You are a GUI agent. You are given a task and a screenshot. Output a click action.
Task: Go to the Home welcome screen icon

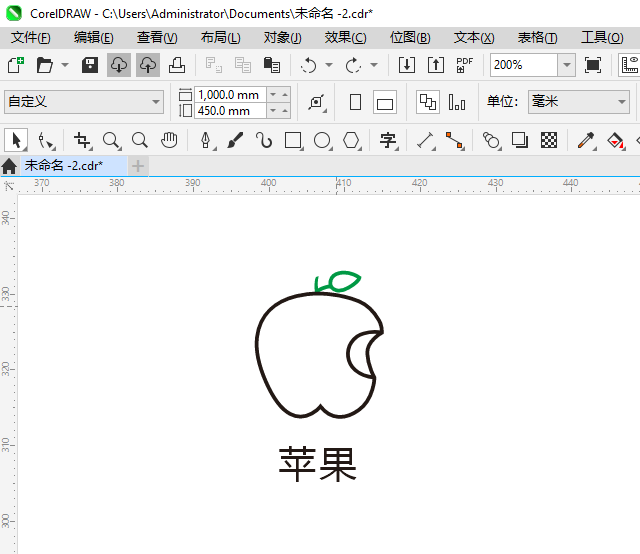9,166
